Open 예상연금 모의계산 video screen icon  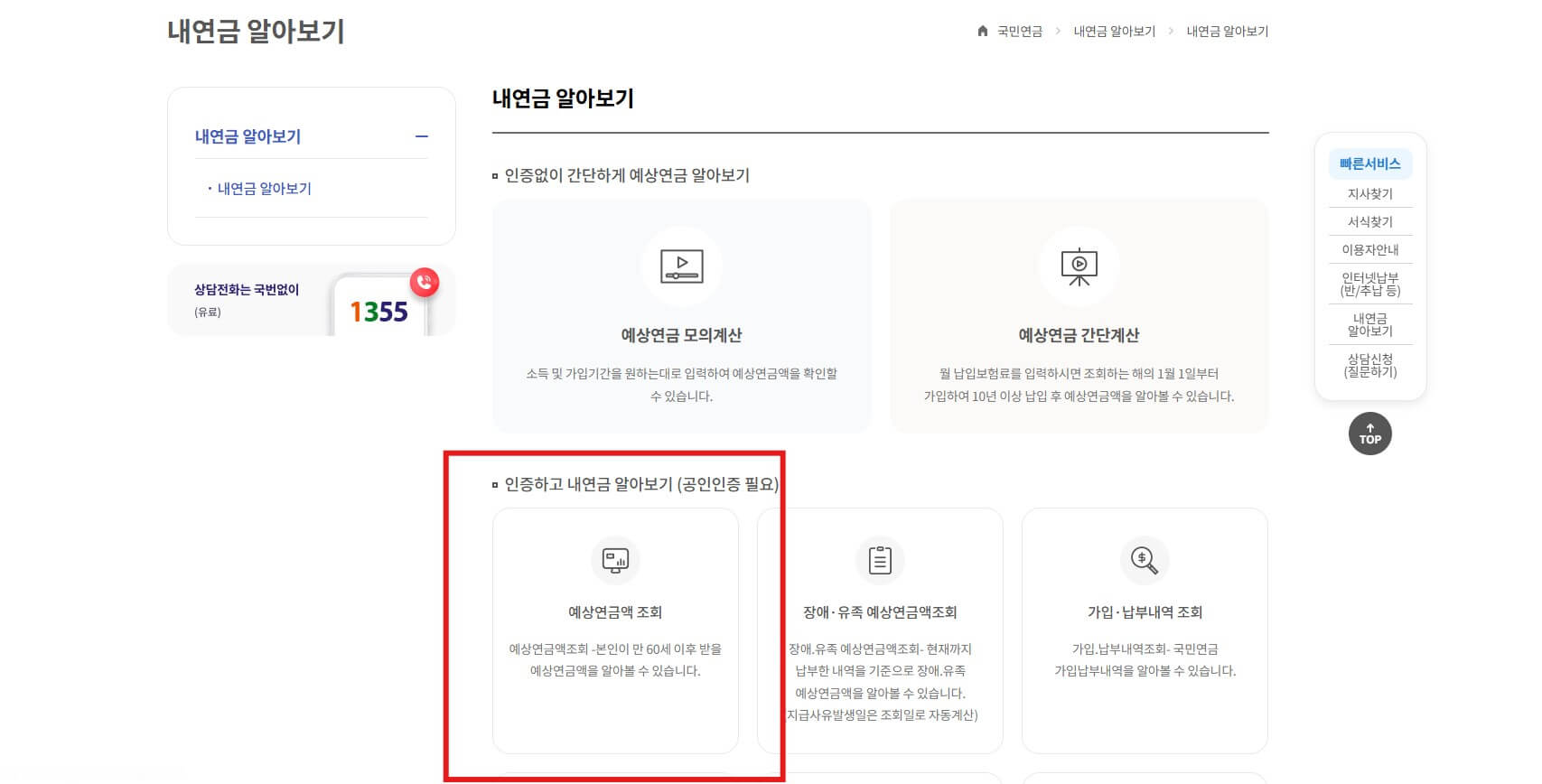681,266
